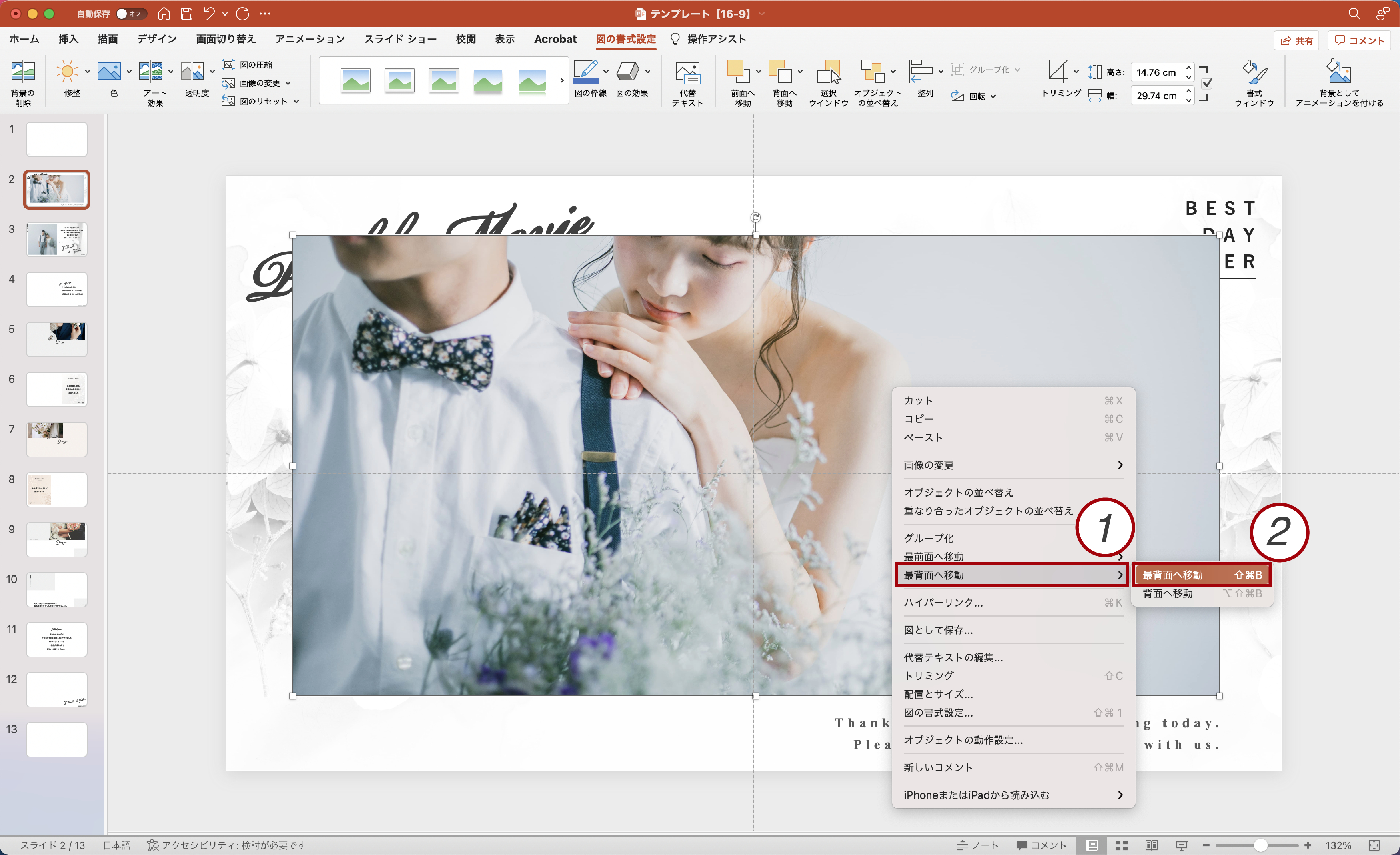Open the 修整 corrections tool
1400x855 pixels.
[67, 72]
